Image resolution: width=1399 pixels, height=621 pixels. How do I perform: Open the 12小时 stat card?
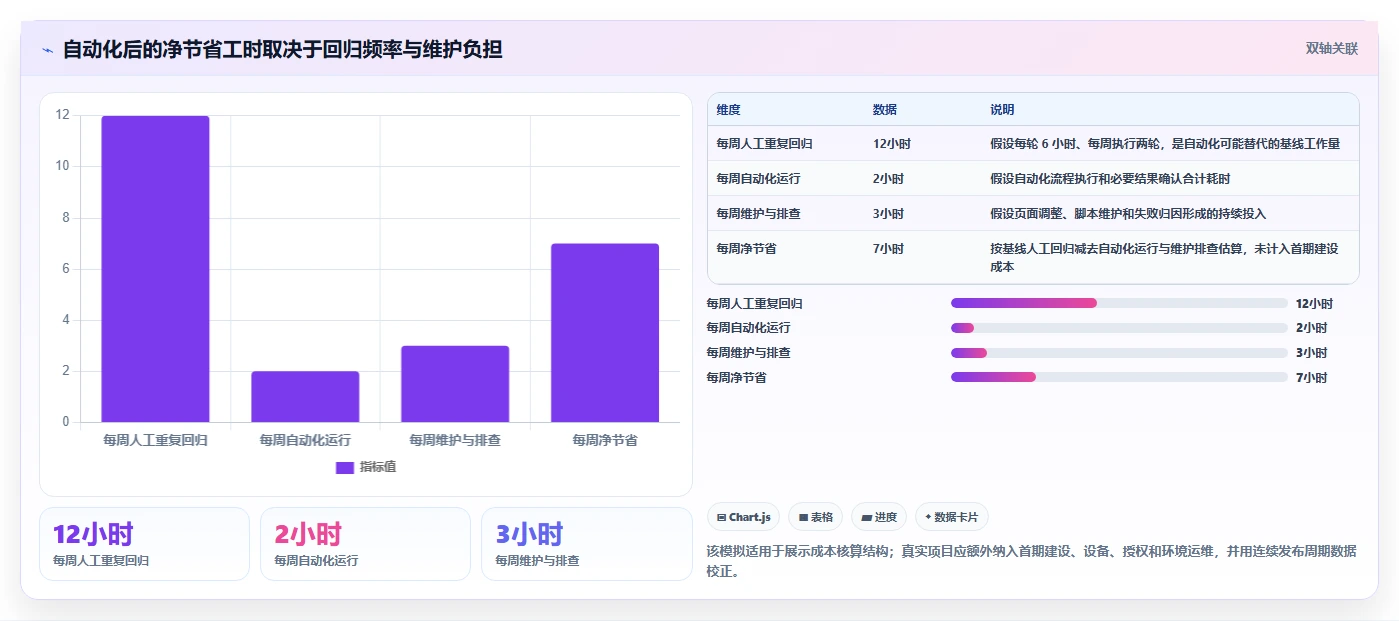pos(144,544)
